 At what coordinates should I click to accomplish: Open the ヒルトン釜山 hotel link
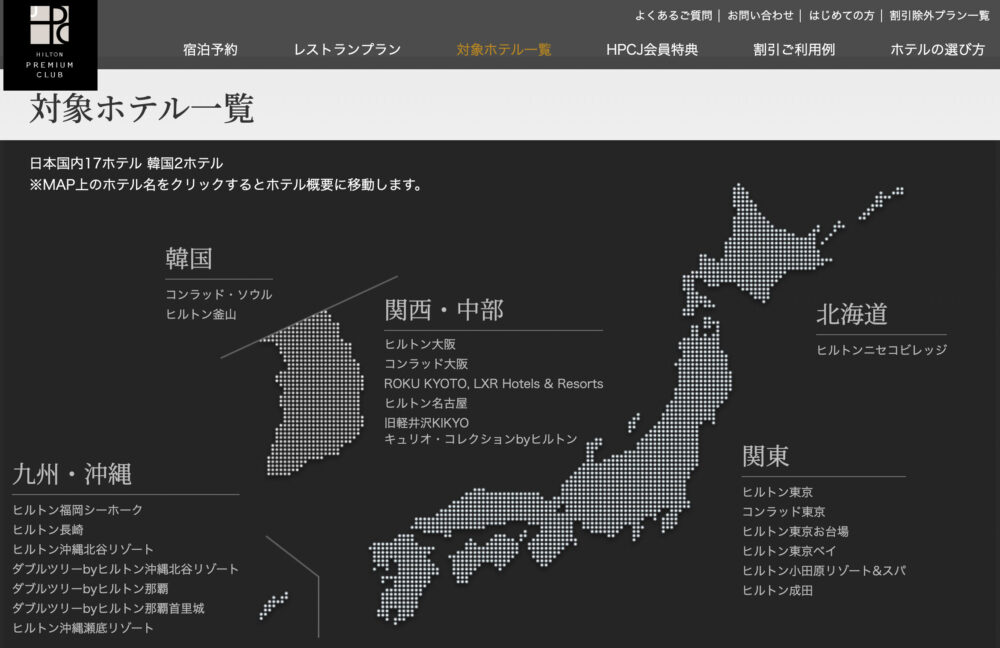point(201,314)
